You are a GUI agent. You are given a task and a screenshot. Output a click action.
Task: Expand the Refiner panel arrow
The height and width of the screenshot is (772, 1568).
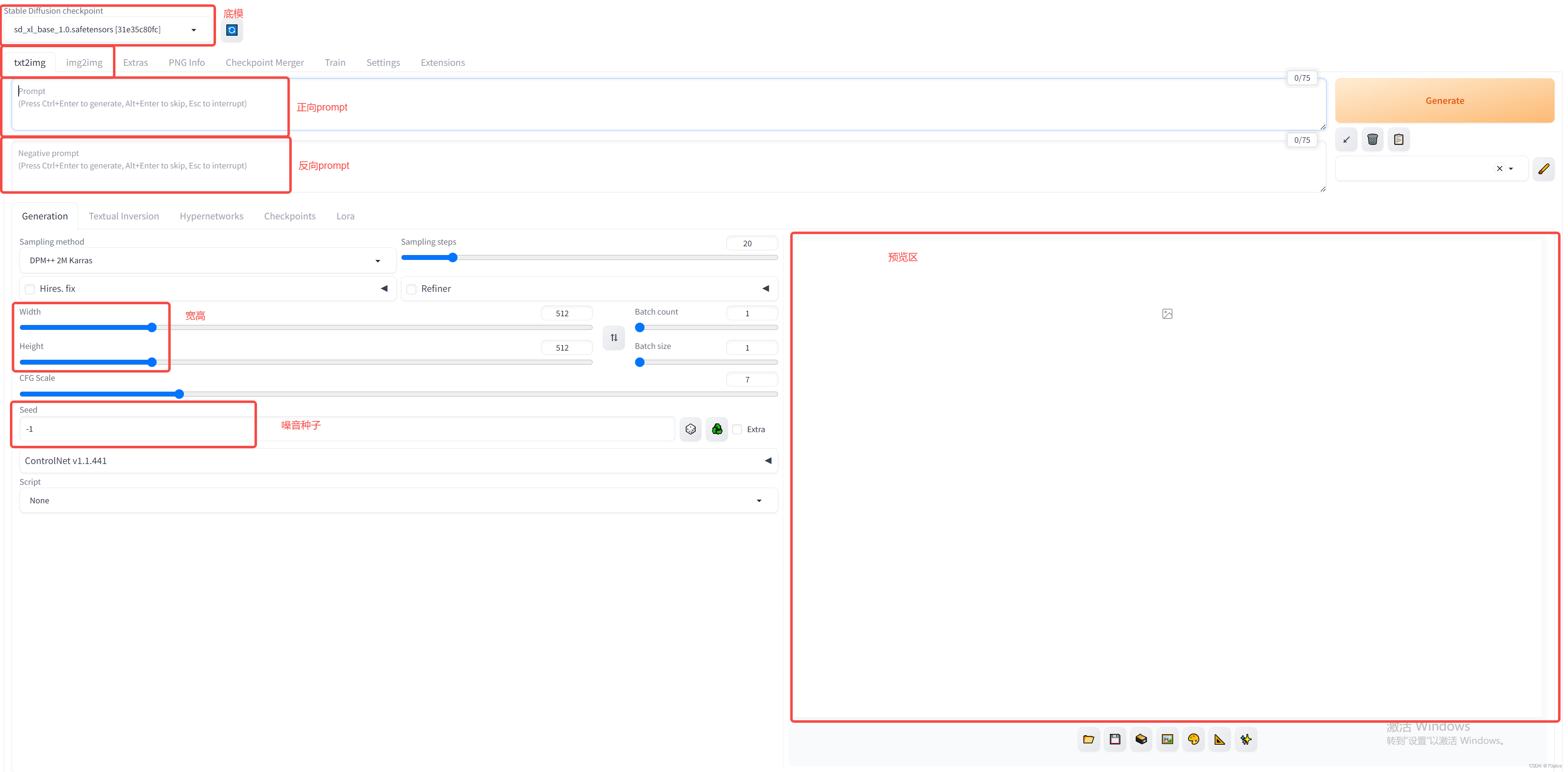[766, 289]
